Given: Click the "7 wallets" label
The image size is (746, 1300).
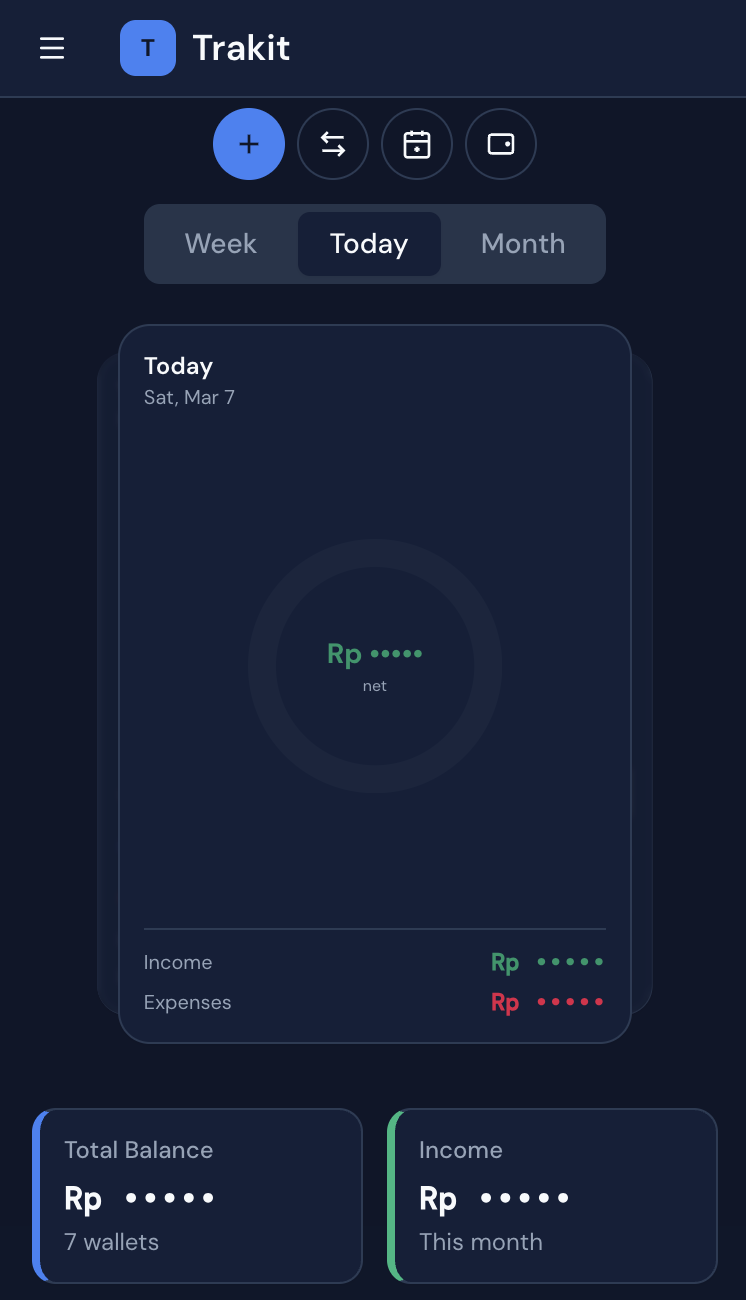Looking at the screenshot, I should [111, 1242].
